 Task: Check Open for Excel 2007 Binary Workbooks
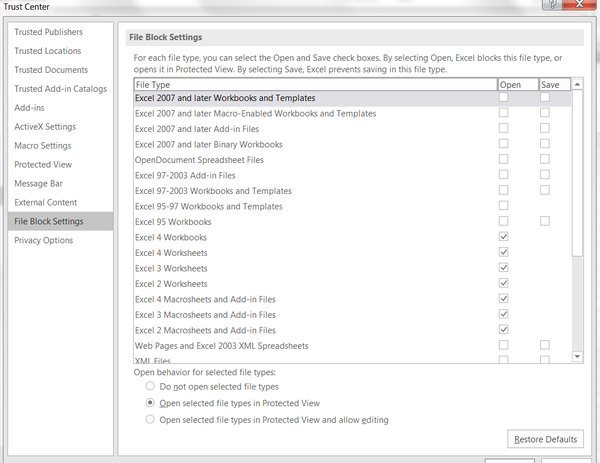coord(504,143)
